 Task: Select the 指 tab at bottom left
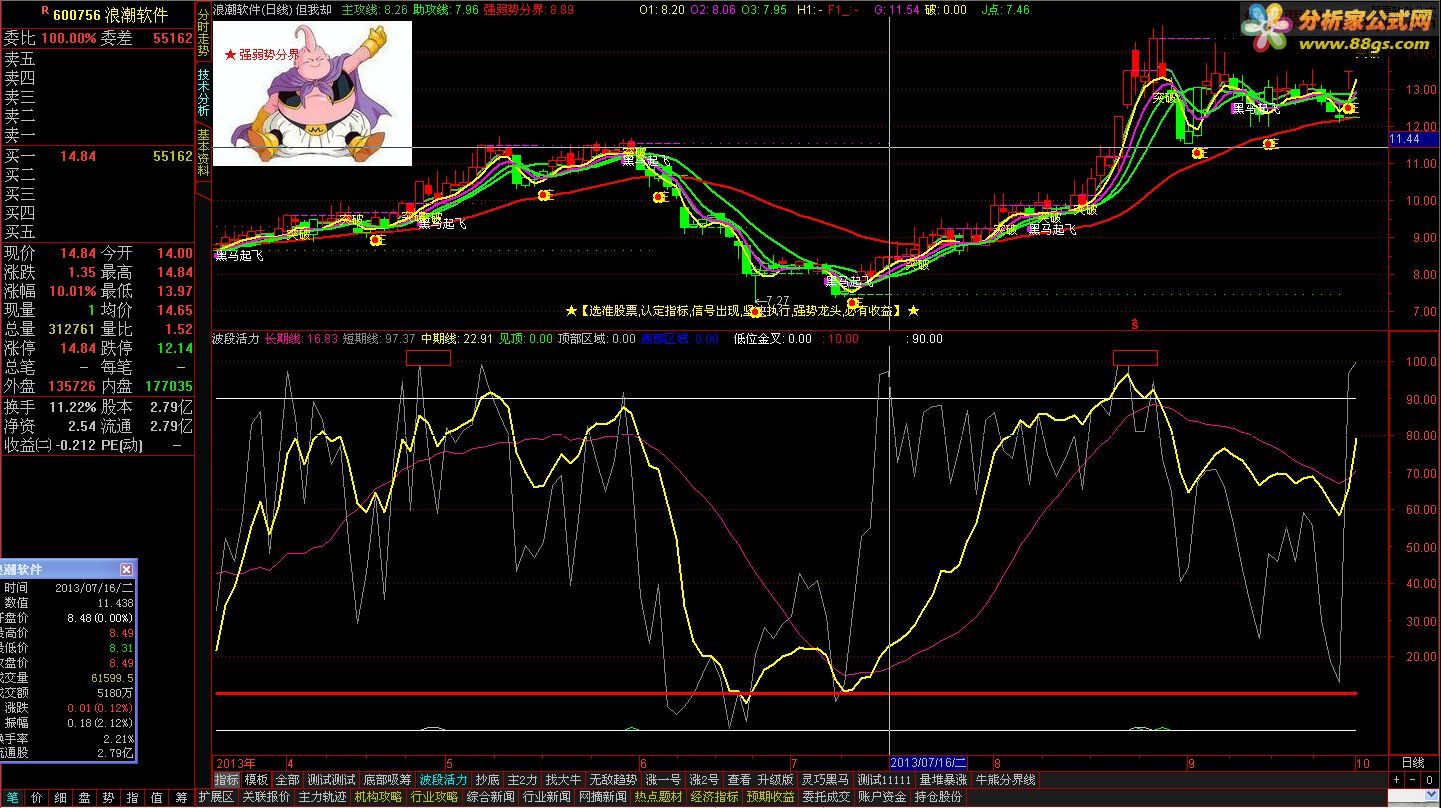click(132, 797)
